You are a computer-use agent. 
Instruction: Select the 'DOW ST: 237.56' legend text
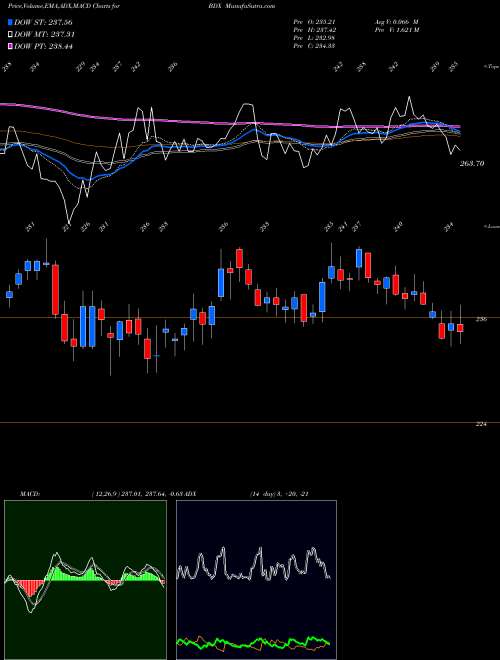[x=43, y=22]
